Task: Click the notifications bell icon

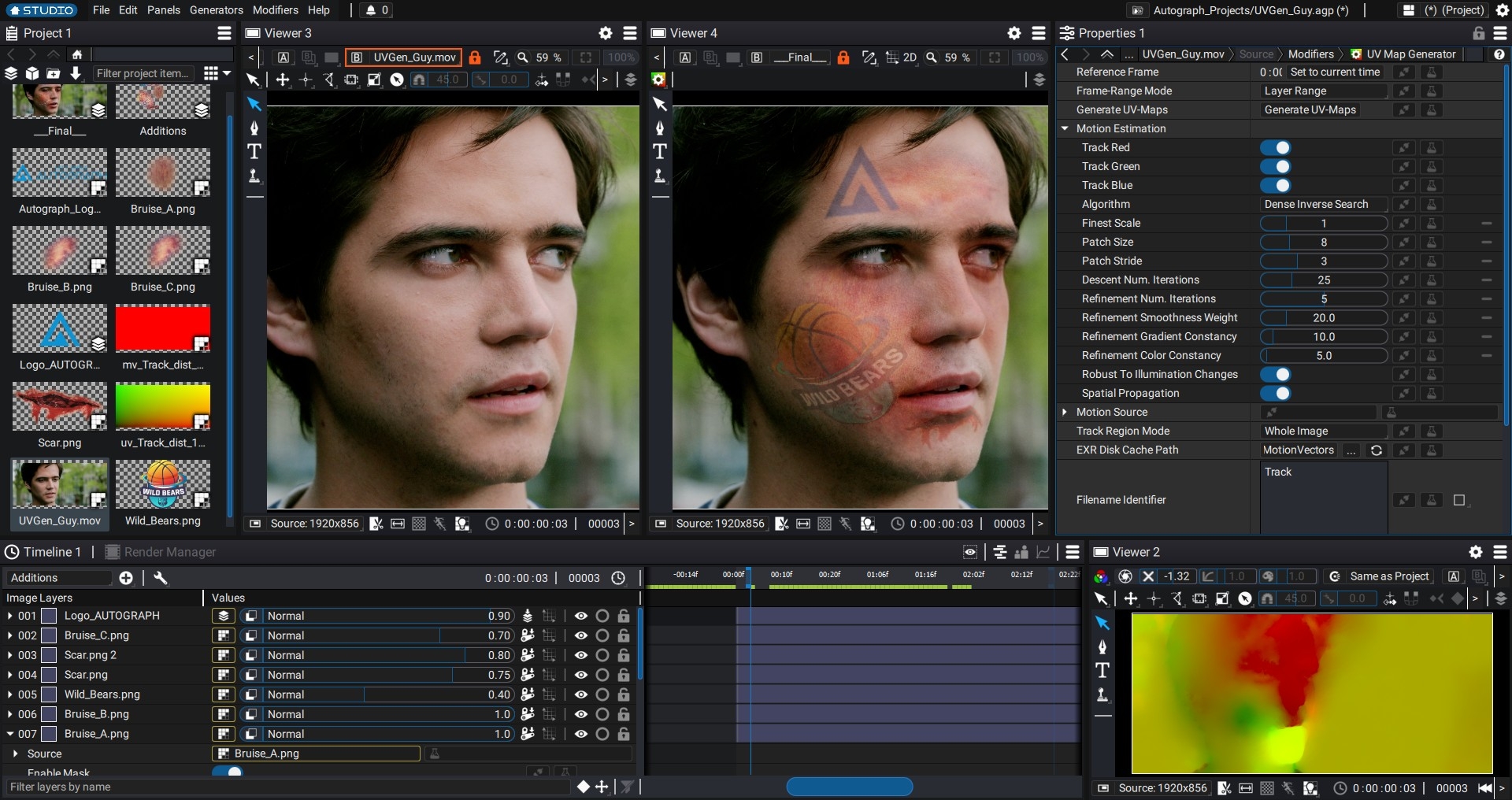Action: [371, 10]
